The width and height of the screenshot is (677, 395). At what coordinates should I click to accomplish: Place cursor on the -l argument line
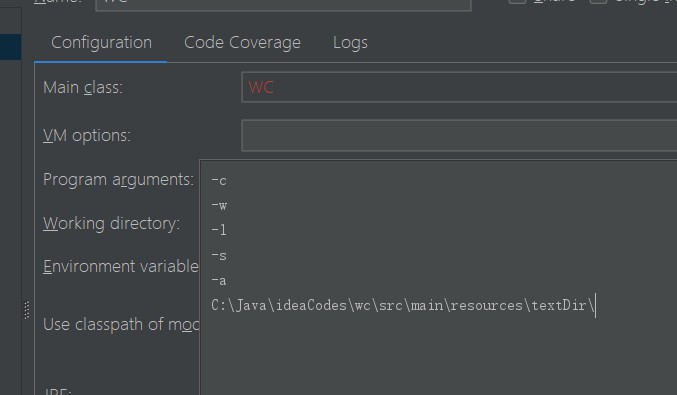[x=219, y=230]
